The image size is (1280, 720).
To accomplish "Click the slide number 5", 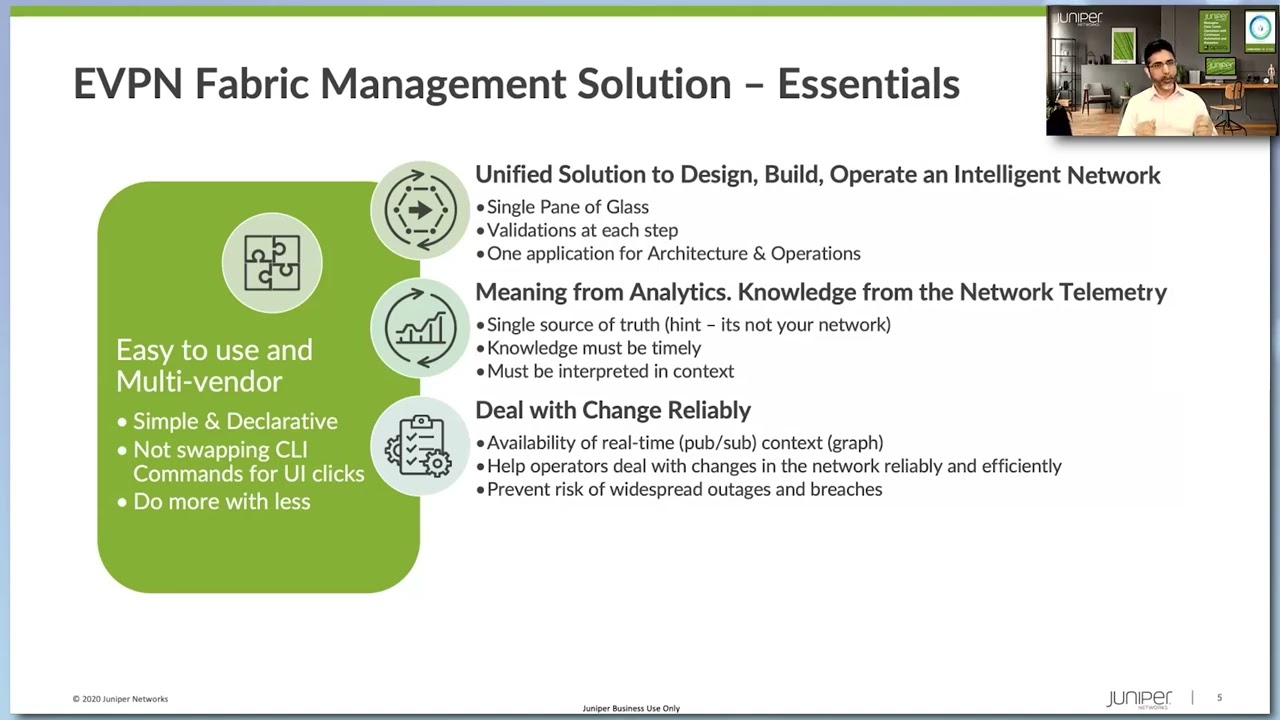I will tap(1219, 697).
